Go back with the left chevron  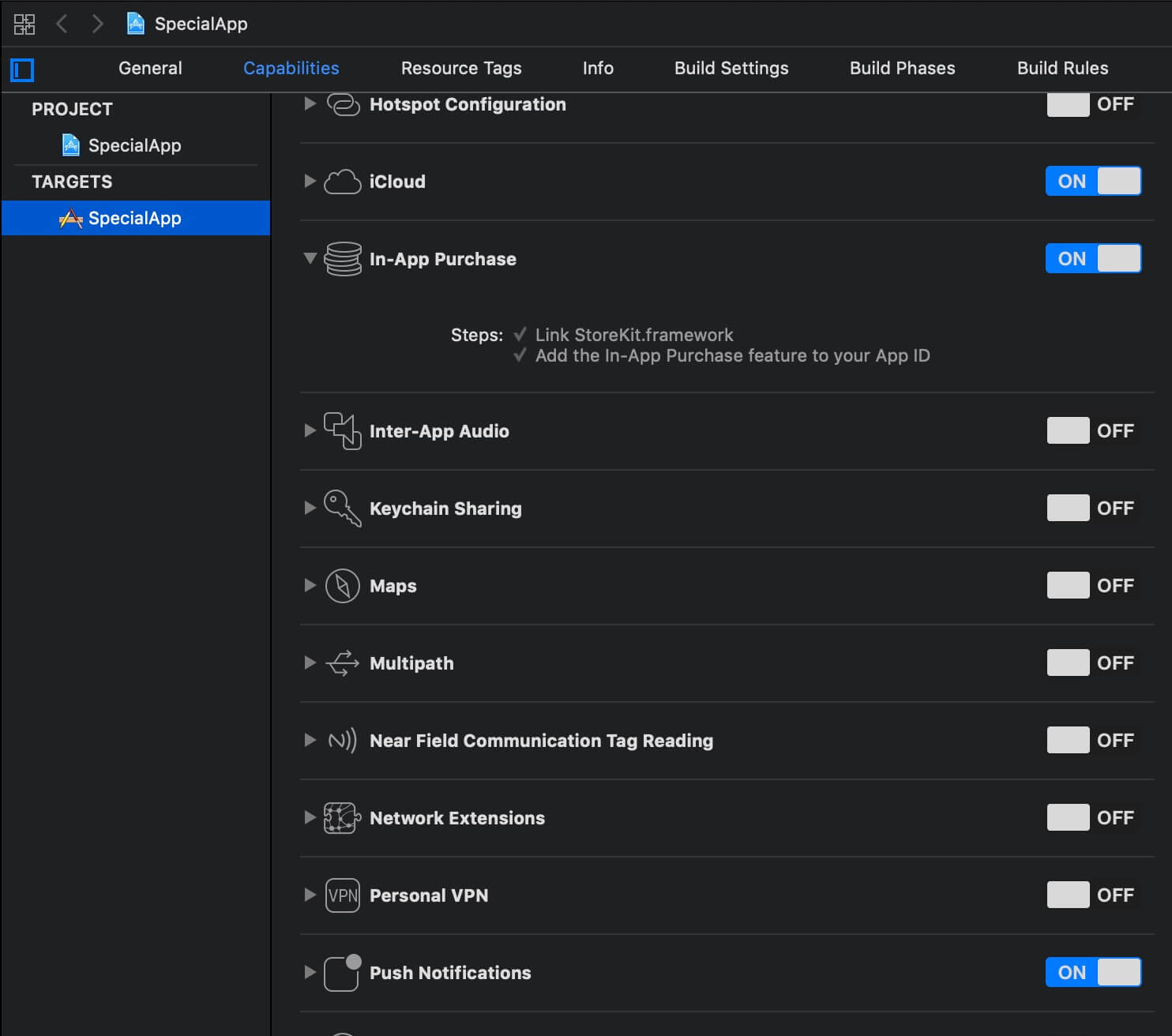point(62,24)
